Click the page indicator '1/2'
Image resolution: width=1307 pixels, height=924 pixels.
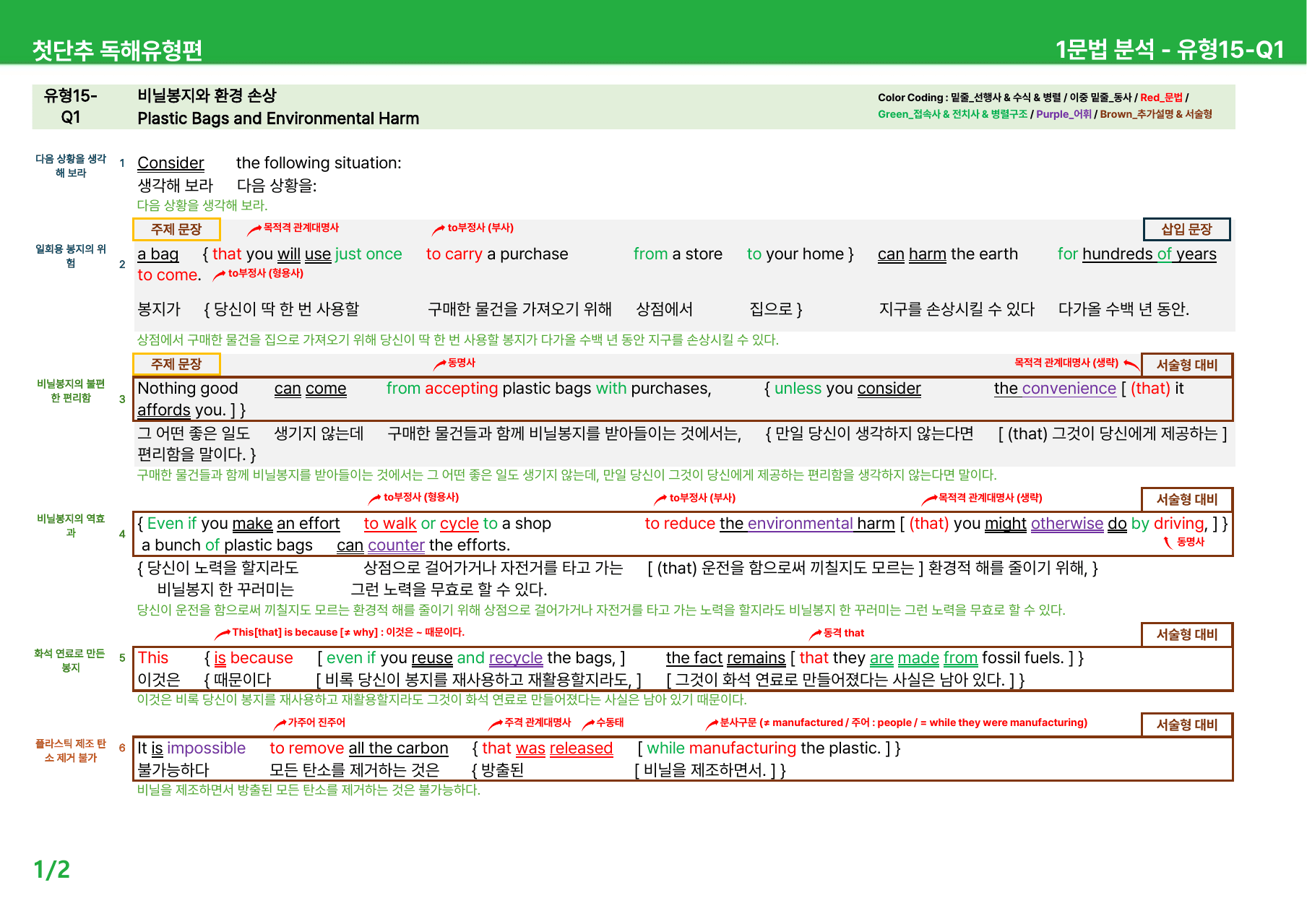(x=52, y=870)
